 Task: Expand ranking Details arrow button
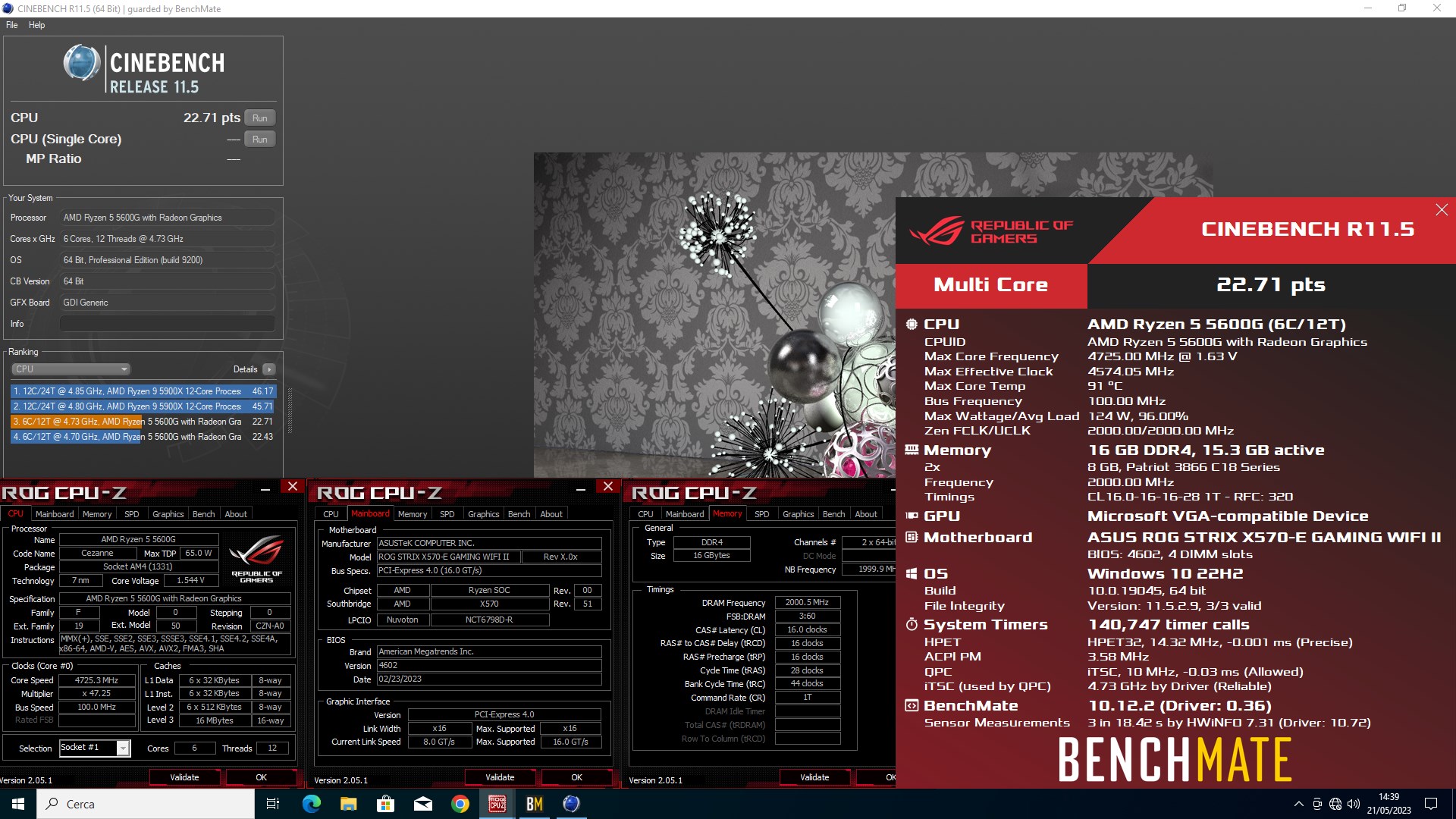pos(268,369)
